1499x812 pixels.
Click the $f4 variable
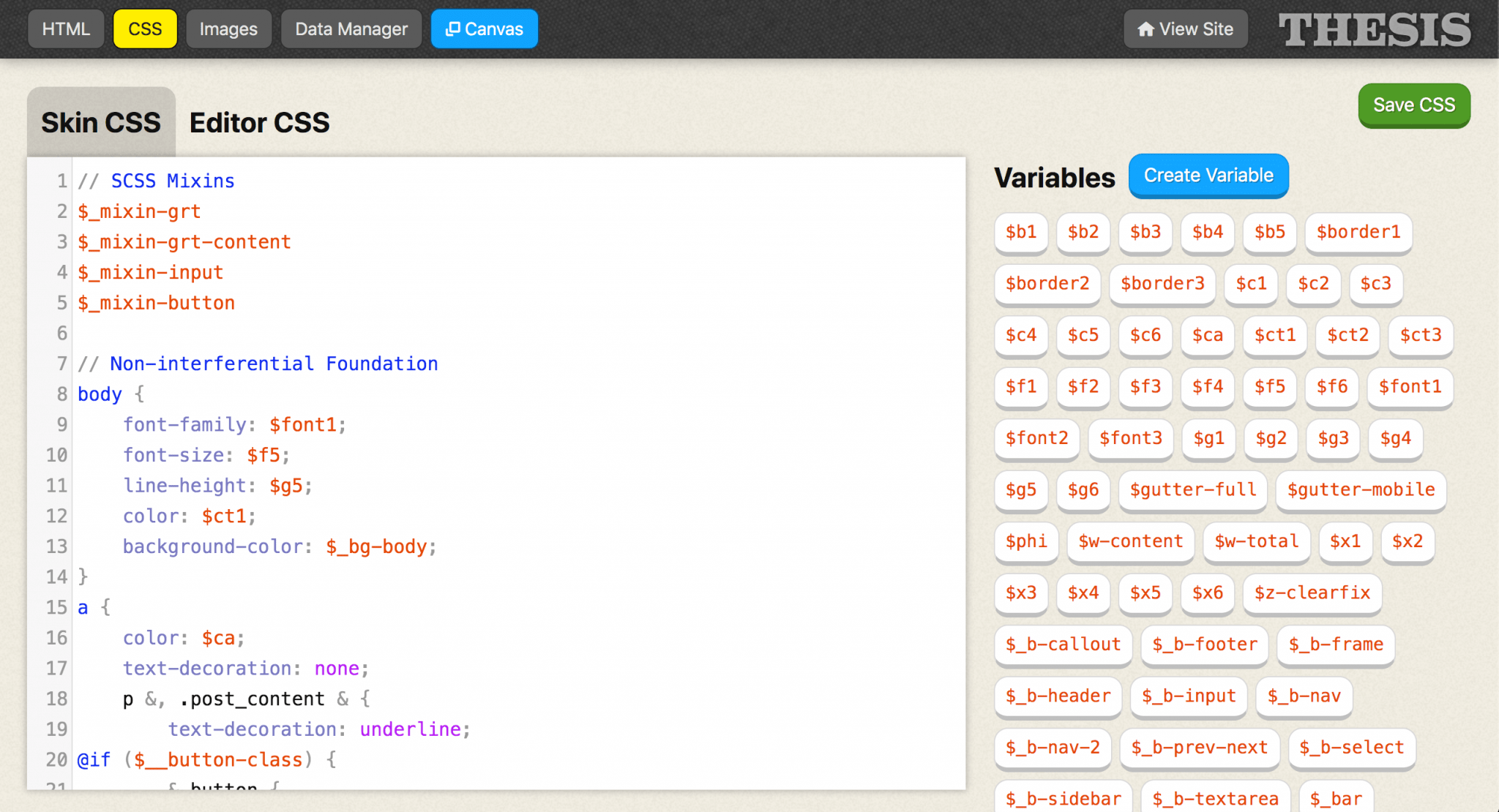point(1208,387)
